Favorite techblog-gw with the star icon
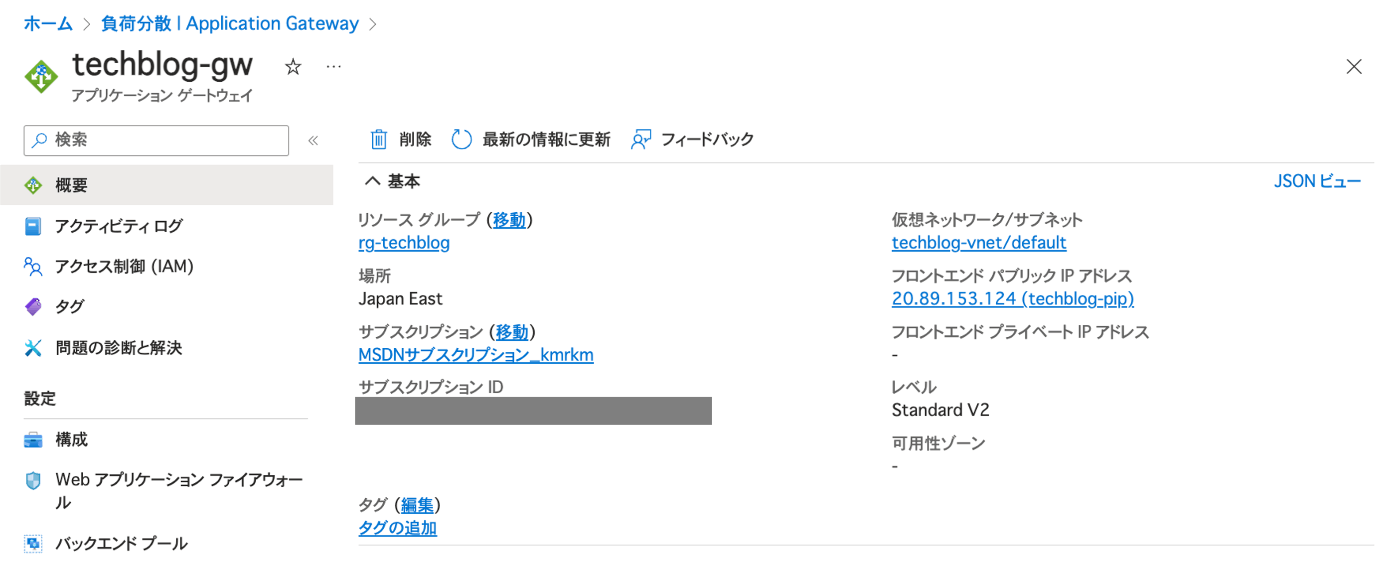1400x566 pixels. [293, 67]
